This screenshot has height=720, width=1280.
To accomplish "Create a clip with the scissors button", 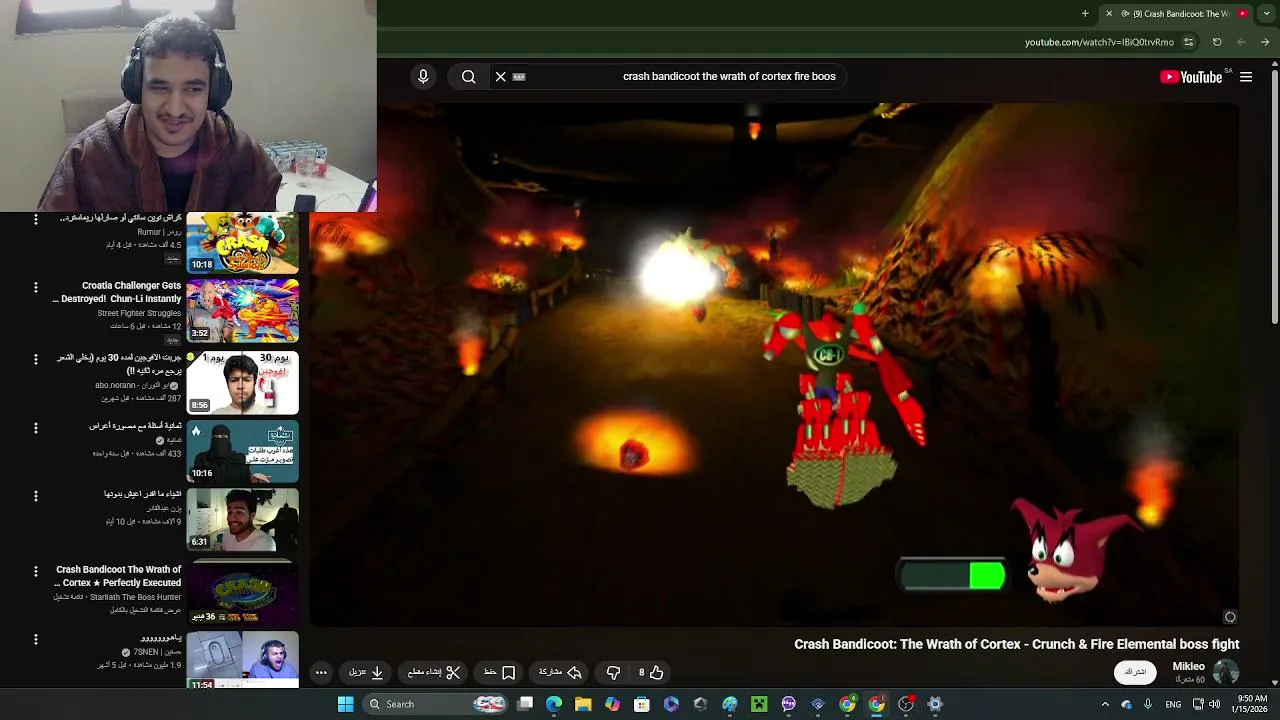I will click(x=435, y=672).
